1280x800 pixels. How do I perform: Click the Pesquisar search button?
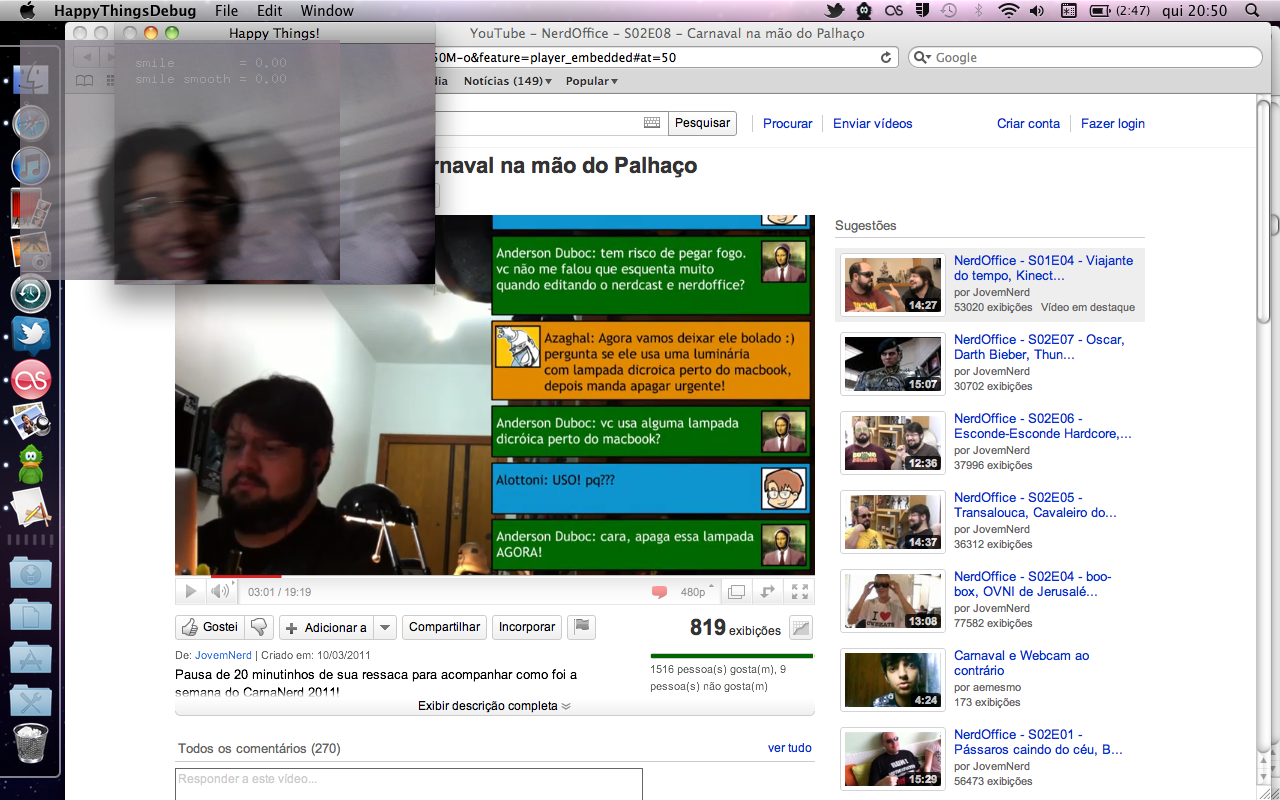(x=702, y=123)
